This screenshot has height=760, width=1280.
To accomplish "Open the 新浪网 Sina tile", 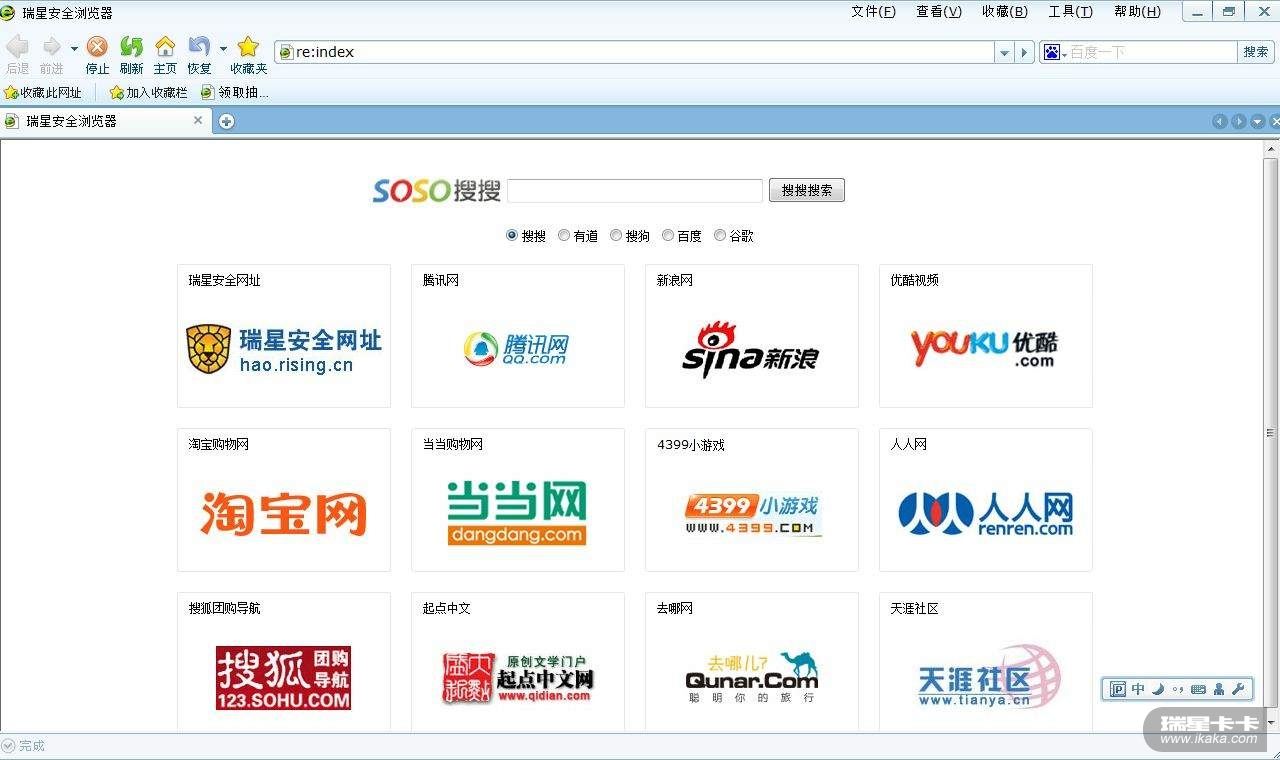I will [752, 336].
